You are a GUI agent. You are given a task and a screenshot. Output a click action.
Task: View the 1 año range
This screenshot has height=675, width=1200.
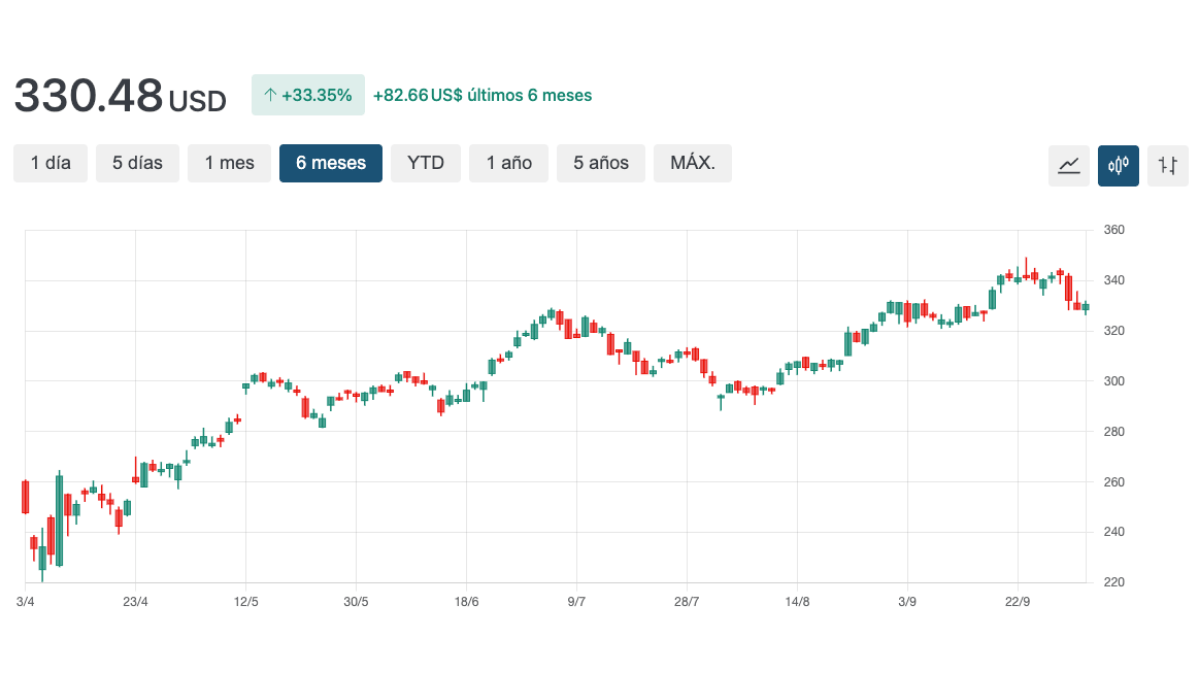509,163
